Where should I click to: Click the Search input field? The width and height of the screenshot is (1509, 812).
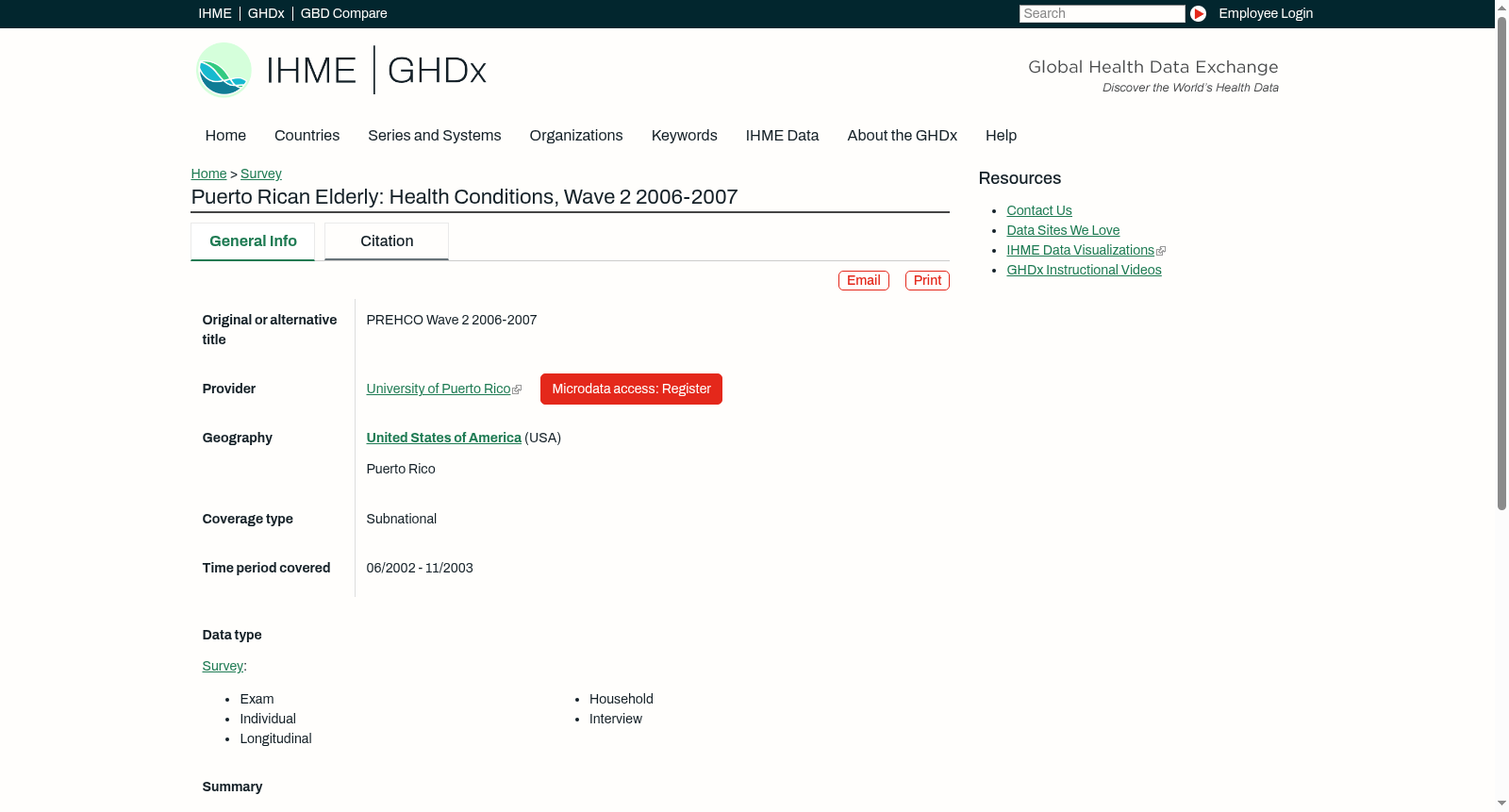tap(1102, 13)
